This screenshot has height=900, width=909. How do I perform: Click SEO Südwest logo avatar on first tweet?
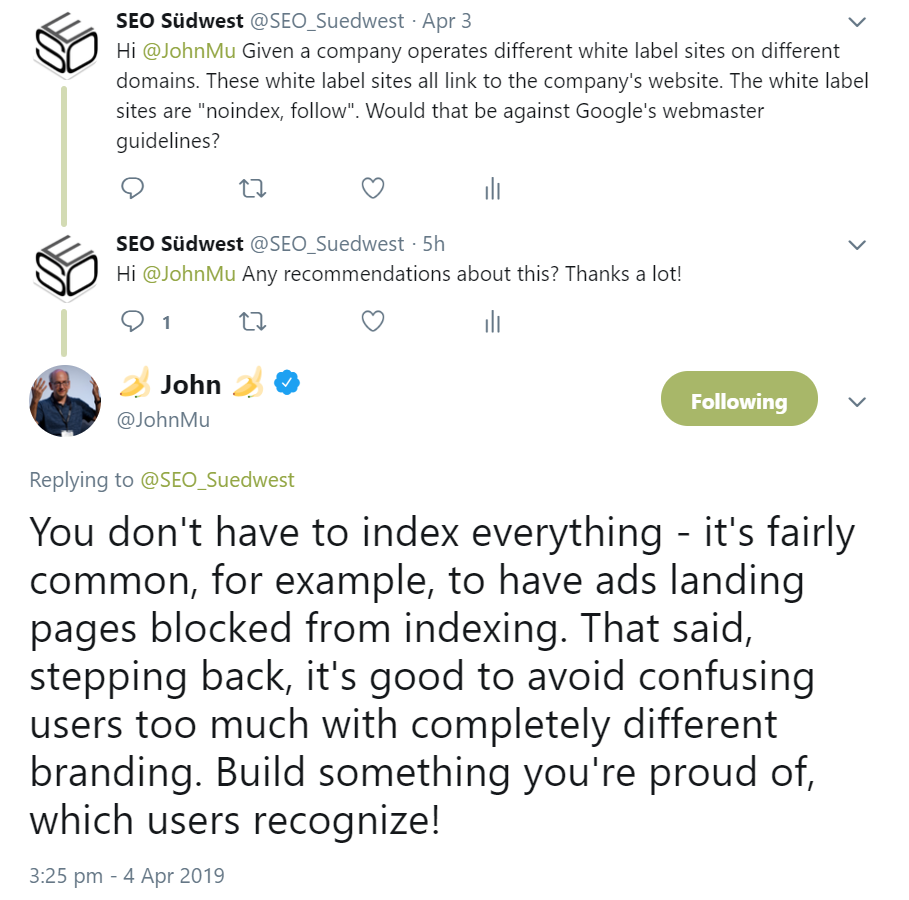click(65, 42)
